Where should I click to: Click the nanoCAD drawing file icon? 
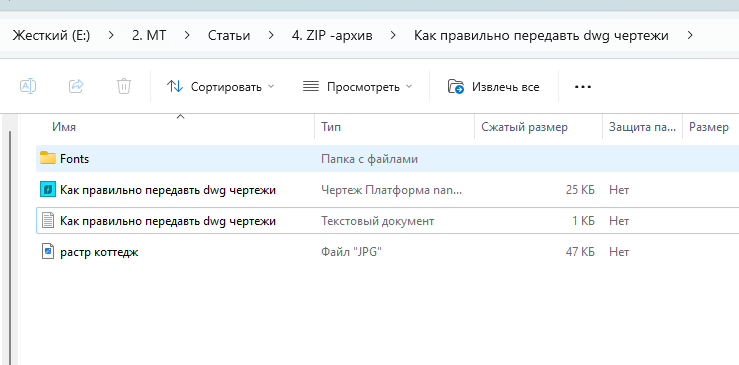pyautogui.click(x=48, y=190)
